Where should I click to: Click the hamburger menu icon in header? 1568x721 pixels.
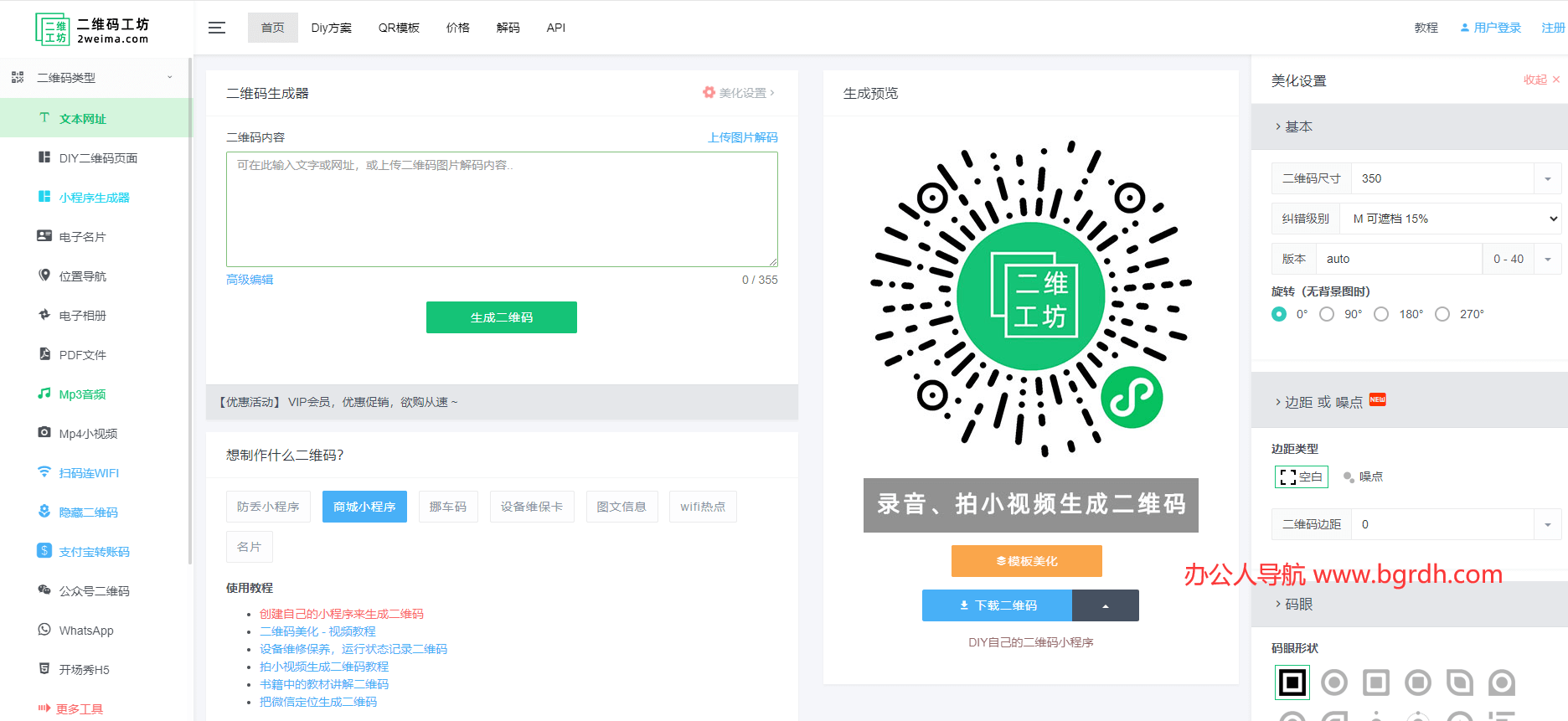217,28
